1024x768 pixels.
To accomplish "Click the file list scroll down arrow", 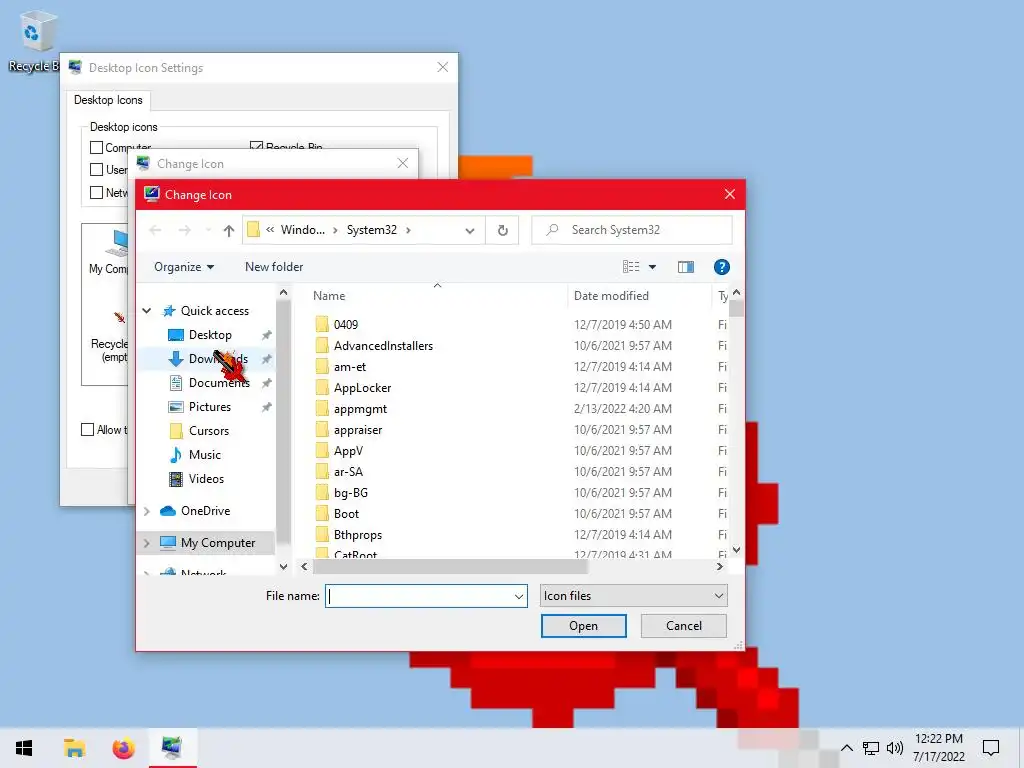I will [737, 550].
